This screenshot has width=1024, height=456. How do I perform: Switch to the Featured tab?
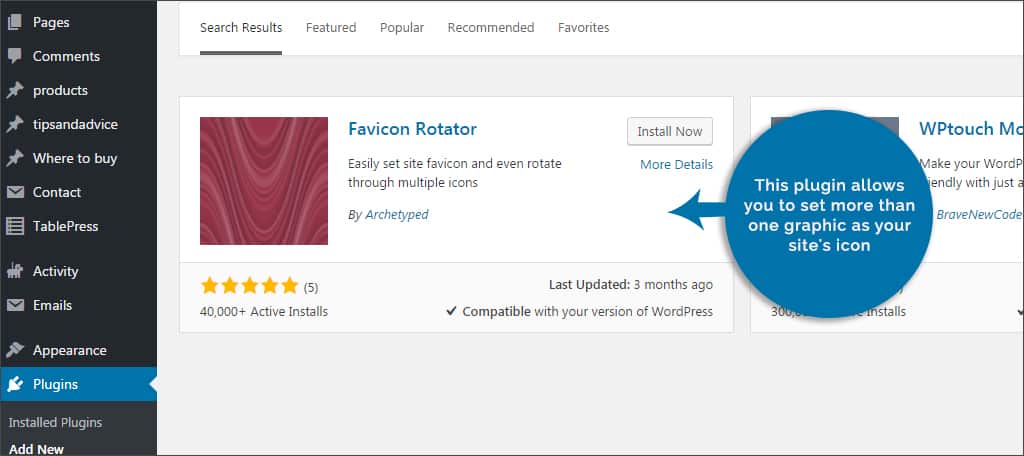click(331, 27)
